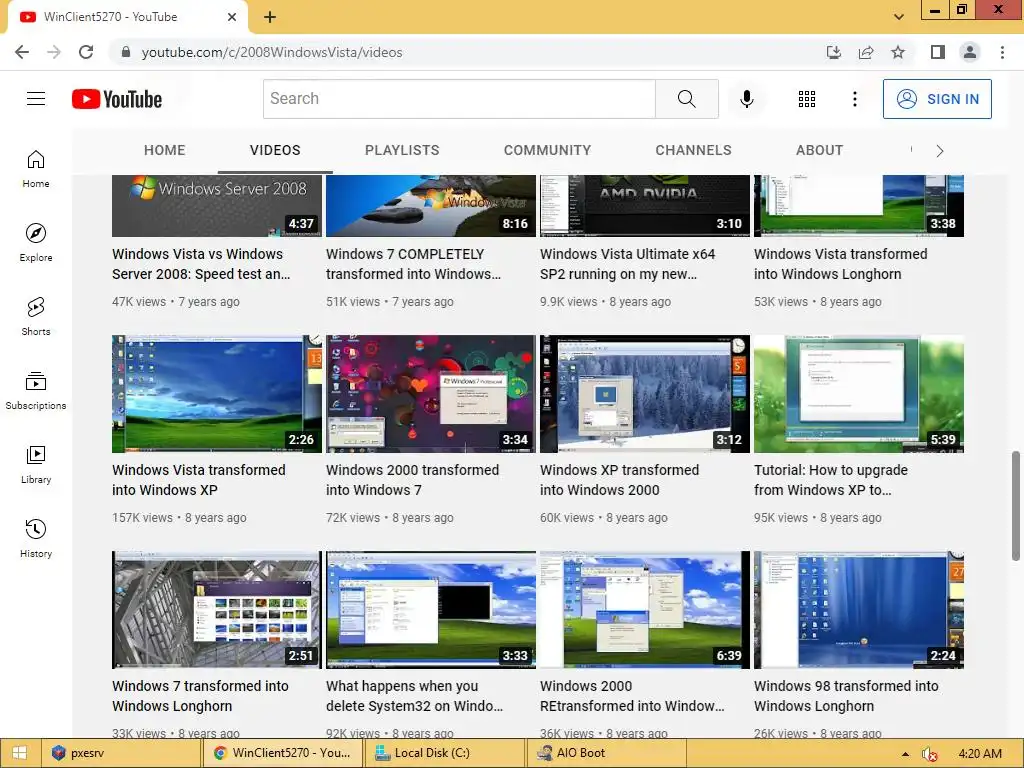Toggle the browser side panel icon

[x=938, y=52]
